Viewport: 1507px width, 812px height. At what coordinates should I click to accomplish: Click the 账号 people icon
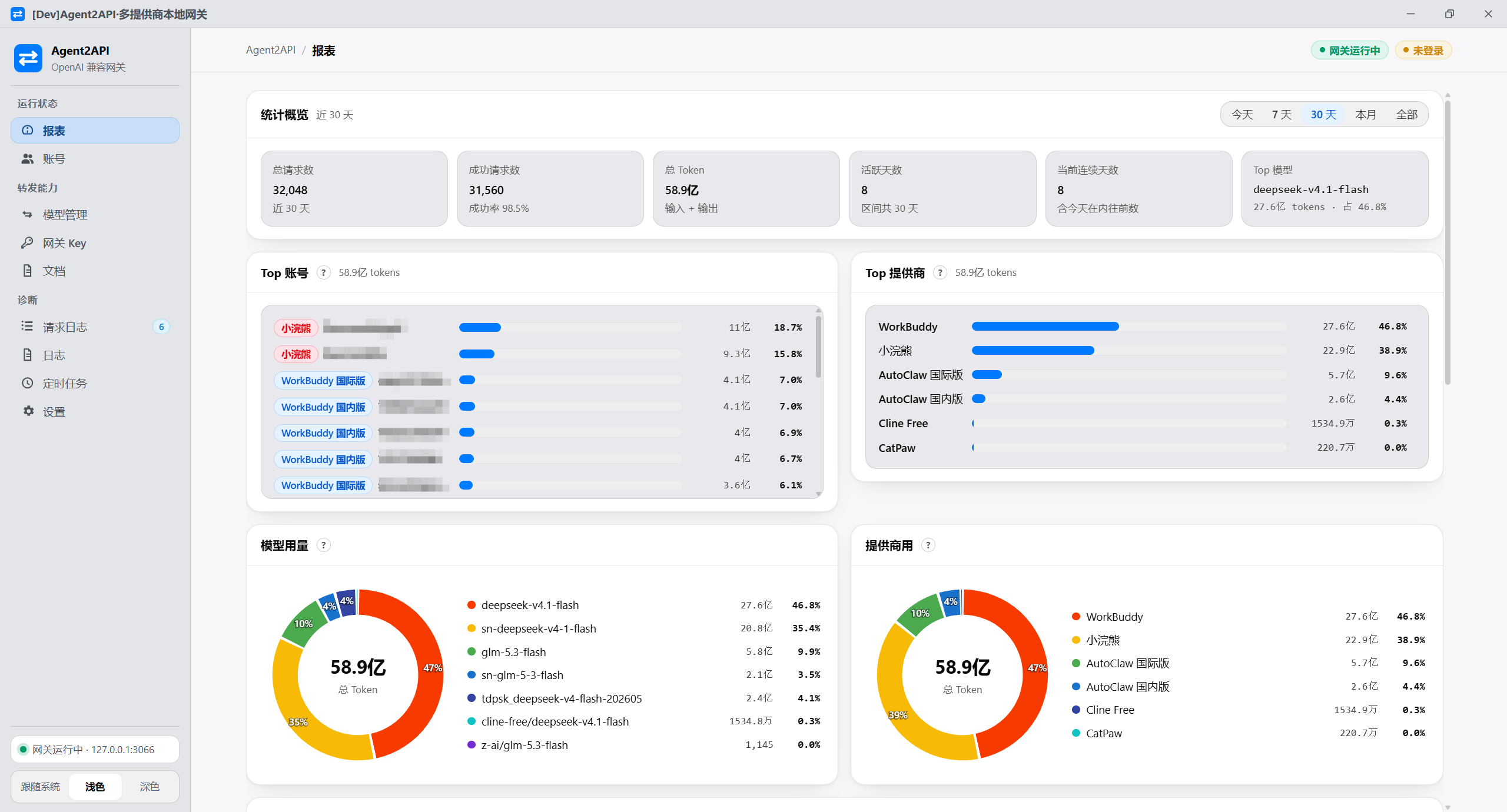point(28,159)
